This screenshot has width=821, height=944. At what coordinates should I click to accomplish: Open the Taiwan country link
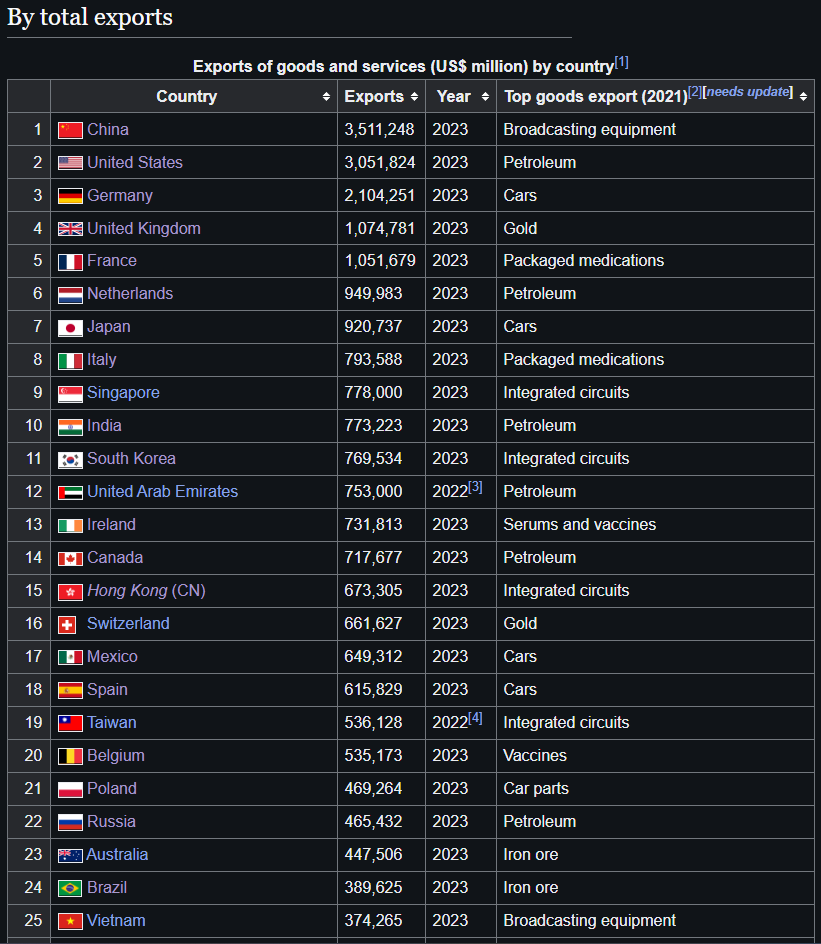point(112,723)
